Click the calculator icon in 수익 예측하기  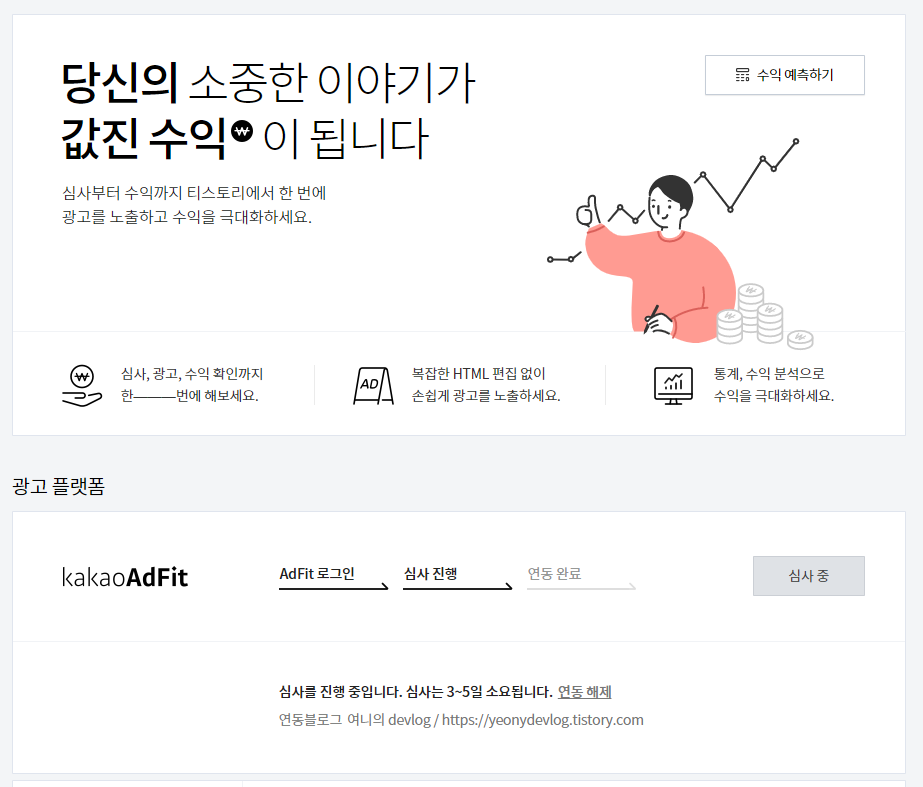pos(742,75)
